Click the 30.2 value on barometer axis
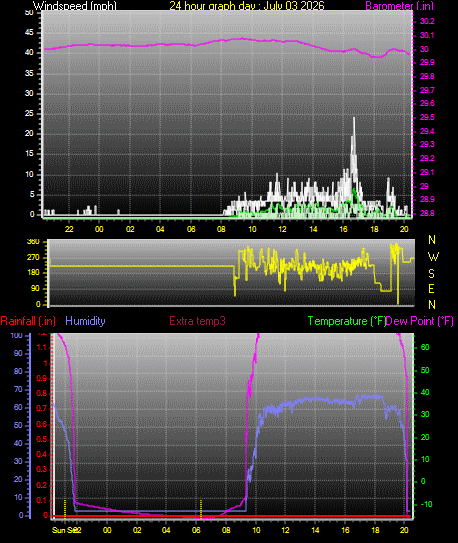Screen dimensions: 458x543 pyautogui.click(x=427, y=21)
